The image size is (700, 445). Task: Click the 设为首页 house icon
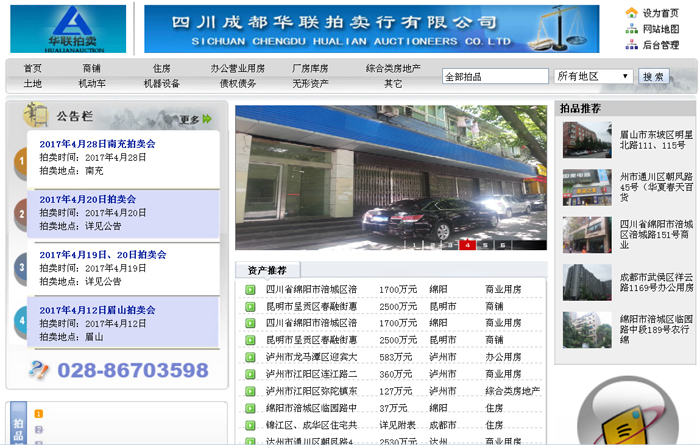coord(632,13)
